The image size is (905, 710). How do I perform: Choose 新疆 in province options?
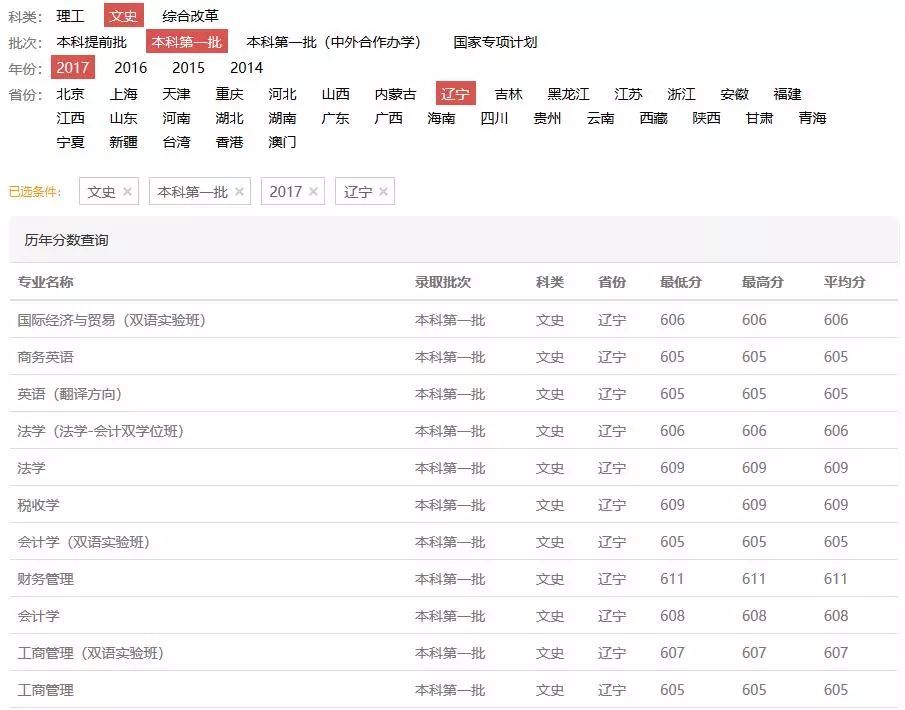point(123,142)
